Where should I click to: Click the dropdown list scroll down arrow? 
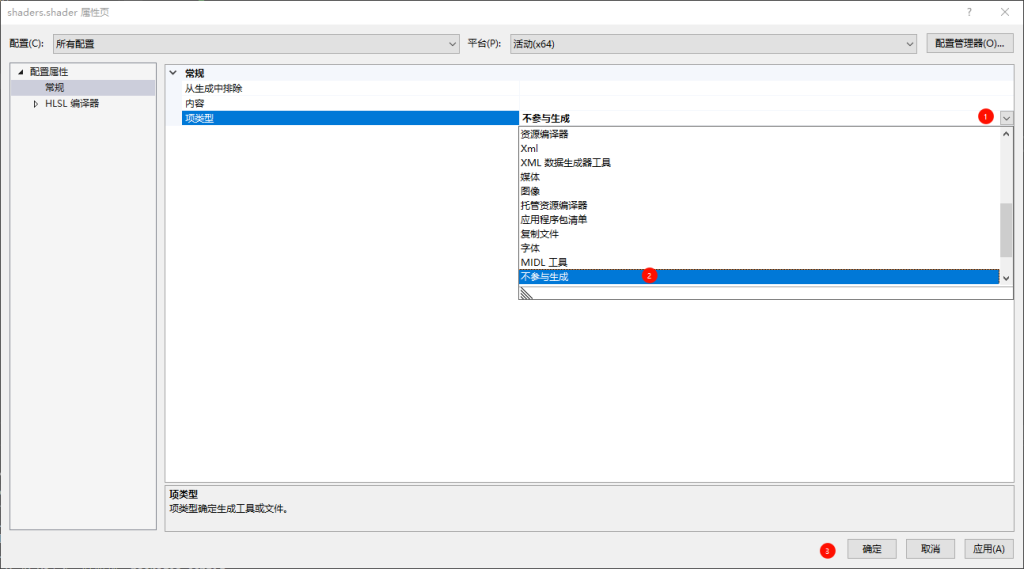(1006, 278)
